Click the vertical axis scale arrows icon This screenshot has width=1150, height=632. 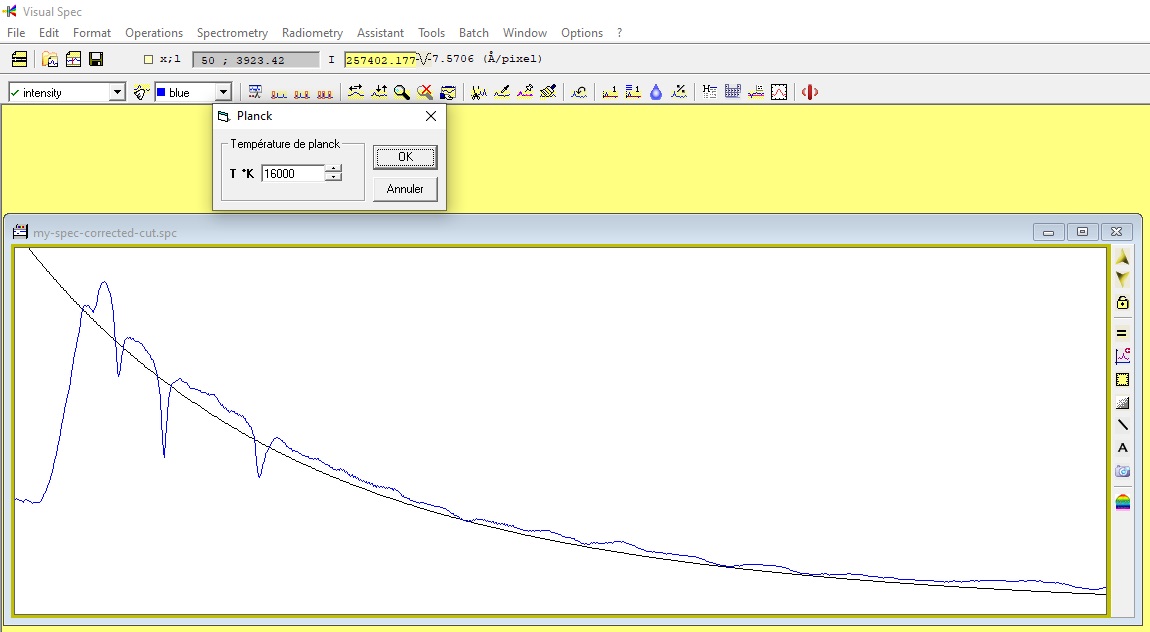point(379,92)
